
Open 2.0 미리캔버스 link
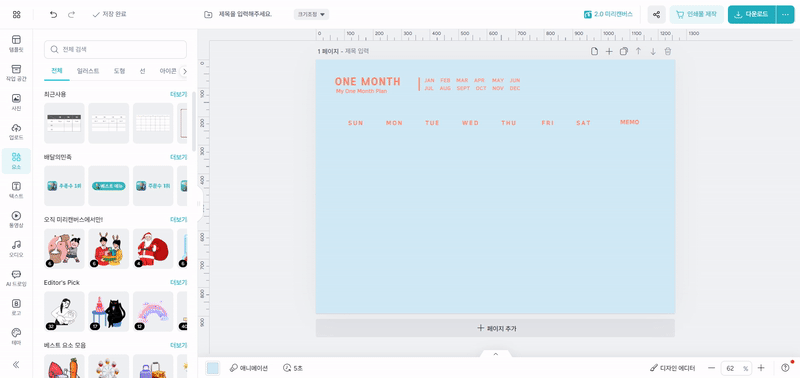[608, 14]
